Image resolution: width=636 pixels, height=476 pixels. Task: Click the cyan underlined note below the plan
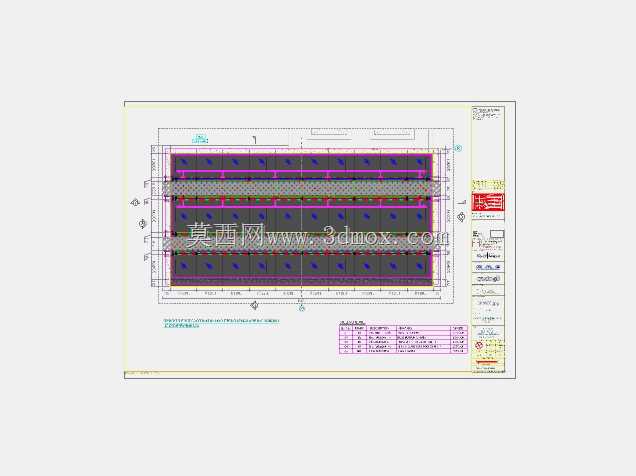221,323
